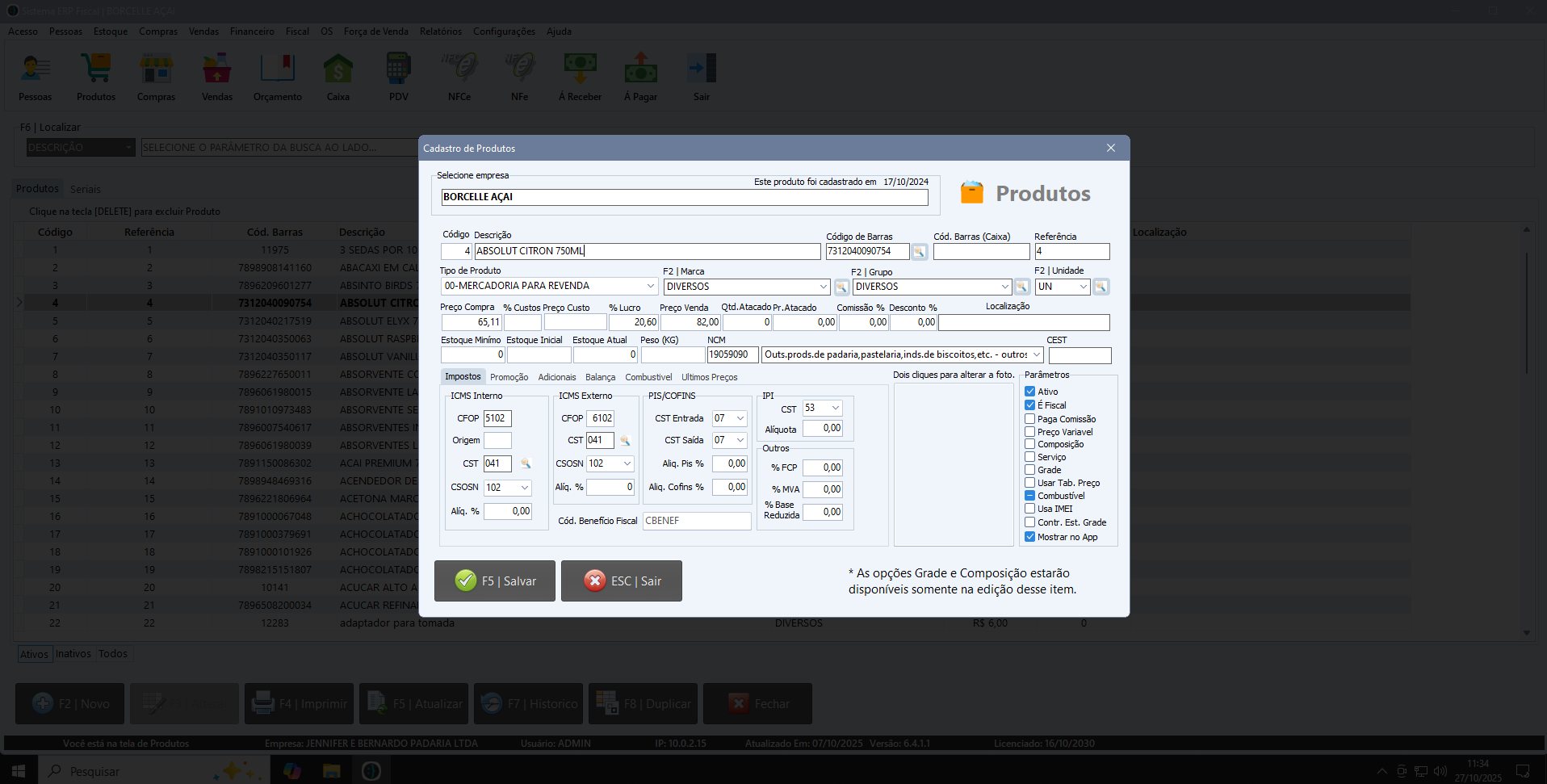Screen dimensions: 1547x784
Task: Click the ESC Sair button
Action: (x=622, y=581)
